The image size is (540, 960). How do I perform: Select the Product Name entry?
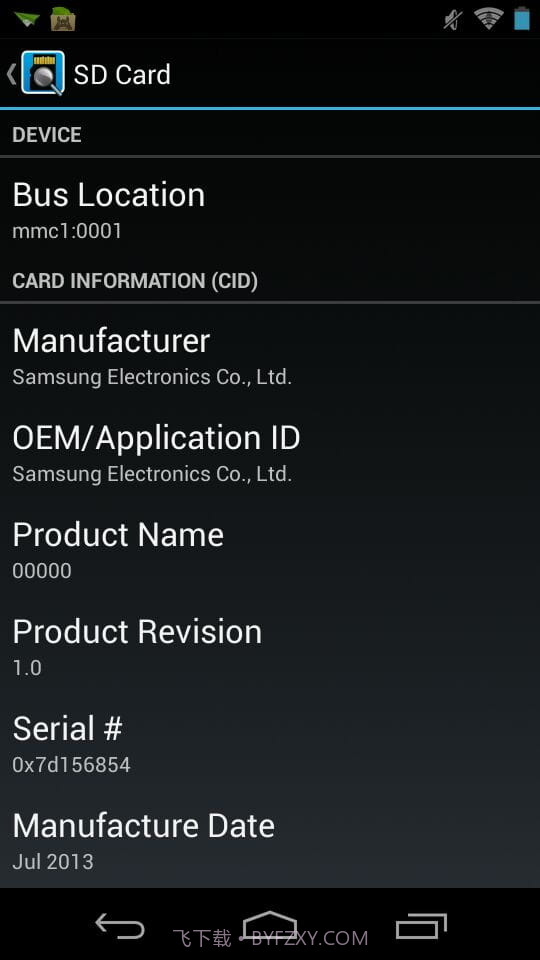270,551
